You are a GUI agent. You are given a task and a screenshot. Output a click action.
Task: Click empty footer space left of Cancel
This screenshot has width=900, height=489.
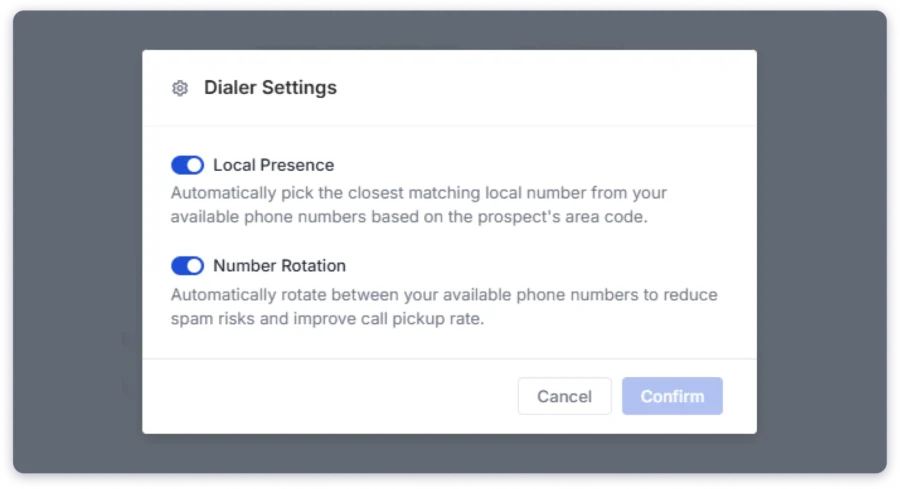pos(330,396)
